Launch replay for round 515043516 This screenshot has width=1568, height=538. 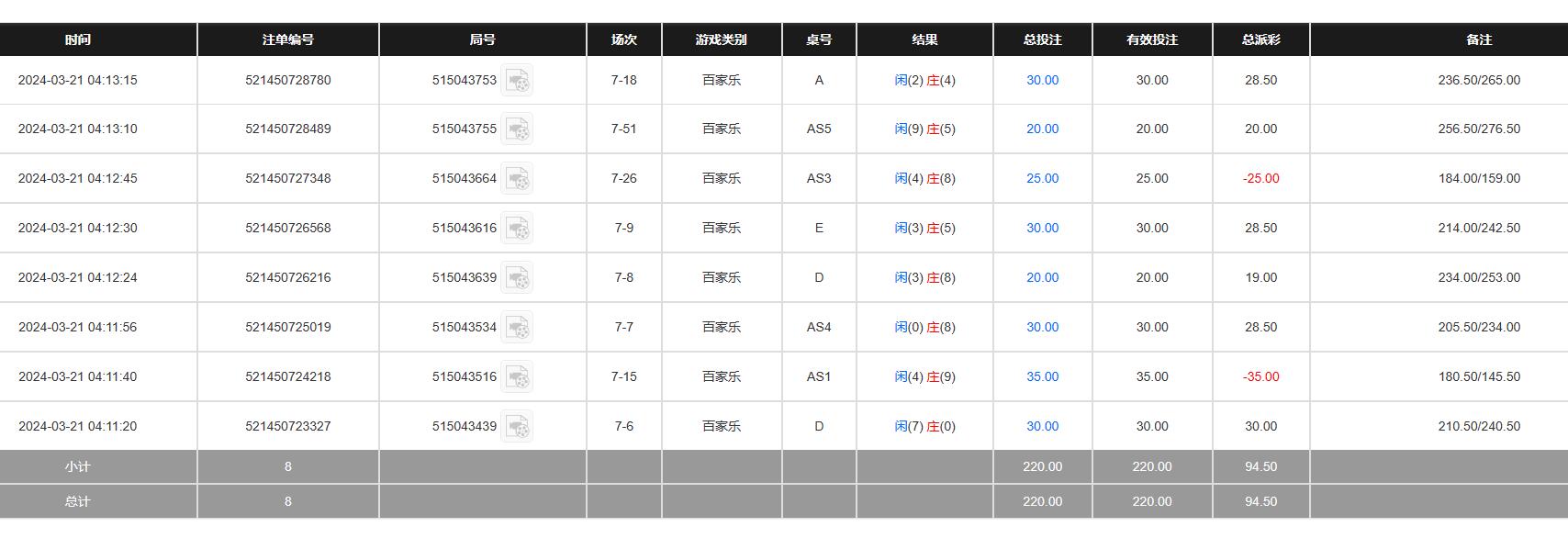point(517,377)
